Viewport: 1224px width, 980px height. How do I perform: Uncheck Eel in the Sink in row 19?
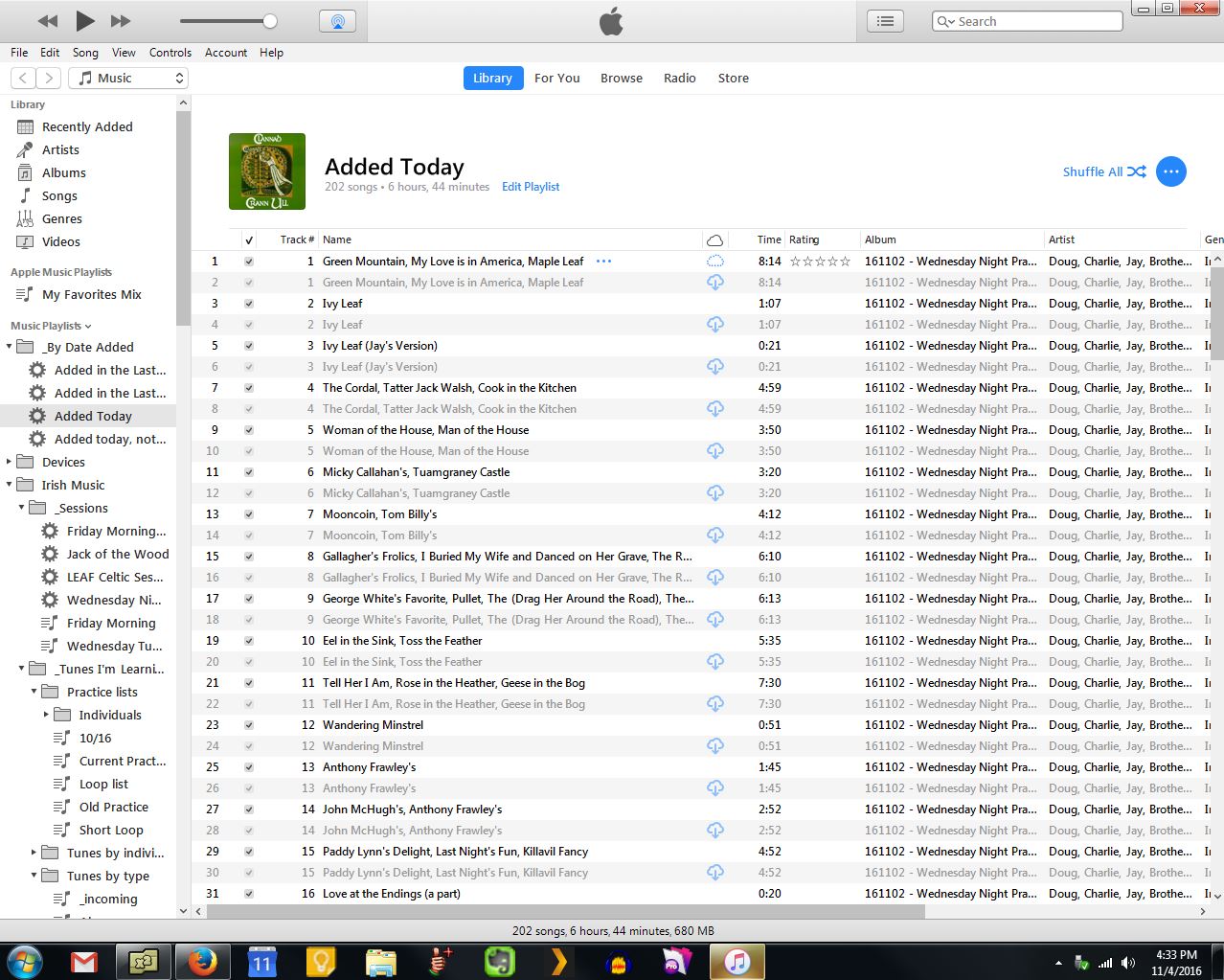pyautogui.click(x=249, y=640)
